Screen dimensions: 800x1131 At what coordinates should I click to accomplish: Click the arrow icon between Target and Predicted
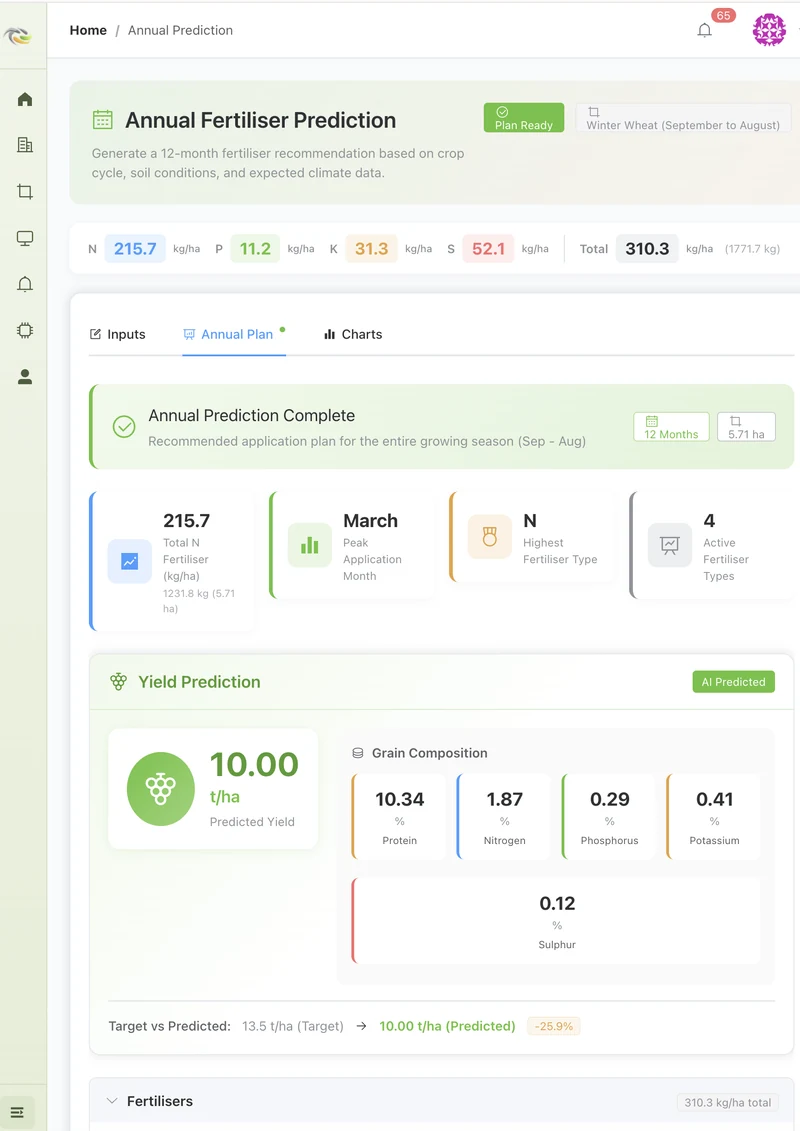361,1026
